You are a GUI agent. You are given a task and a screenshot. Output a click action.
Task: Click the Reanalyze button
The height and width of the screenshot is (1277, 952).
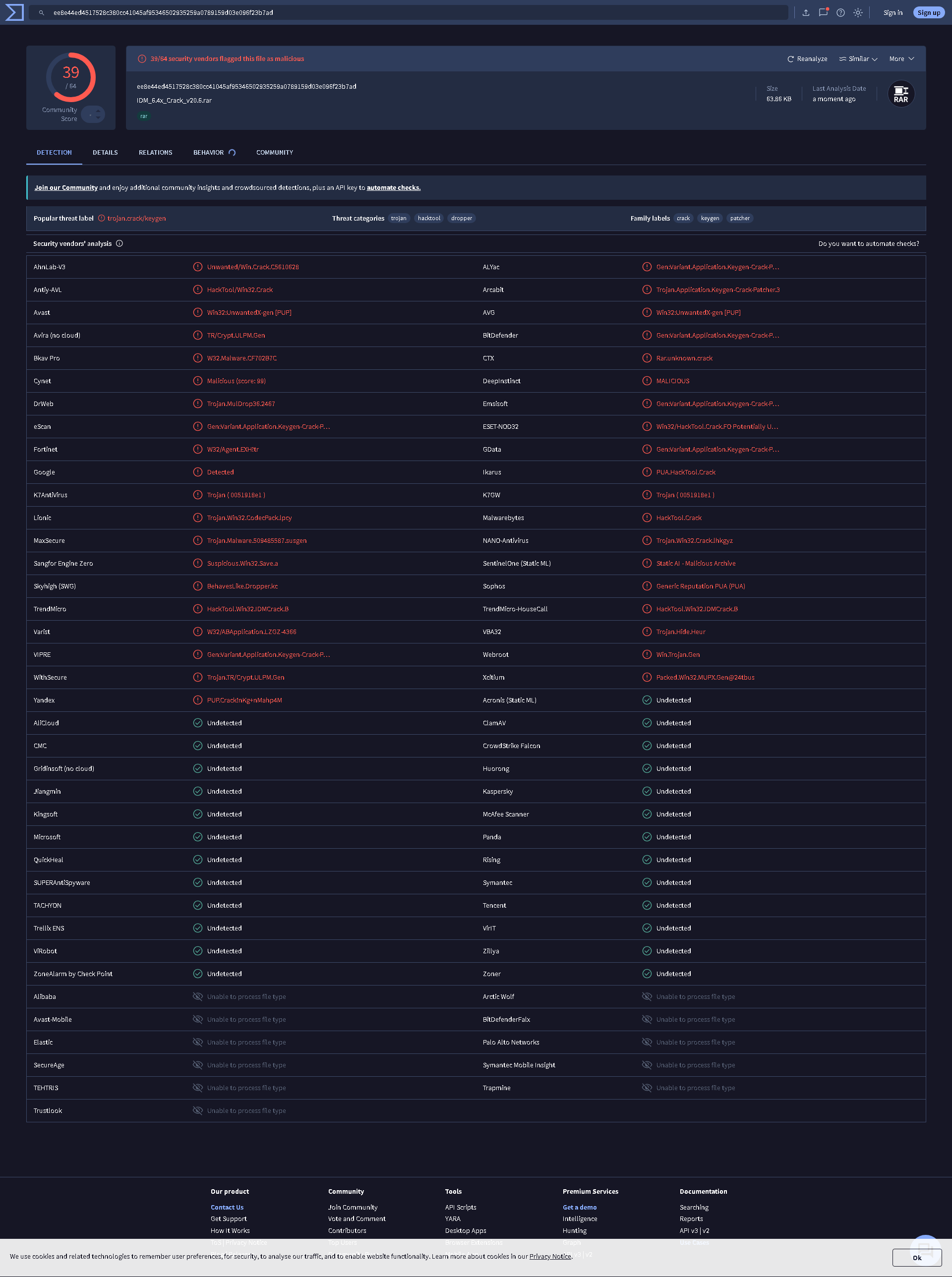click(x=807, y=59)
